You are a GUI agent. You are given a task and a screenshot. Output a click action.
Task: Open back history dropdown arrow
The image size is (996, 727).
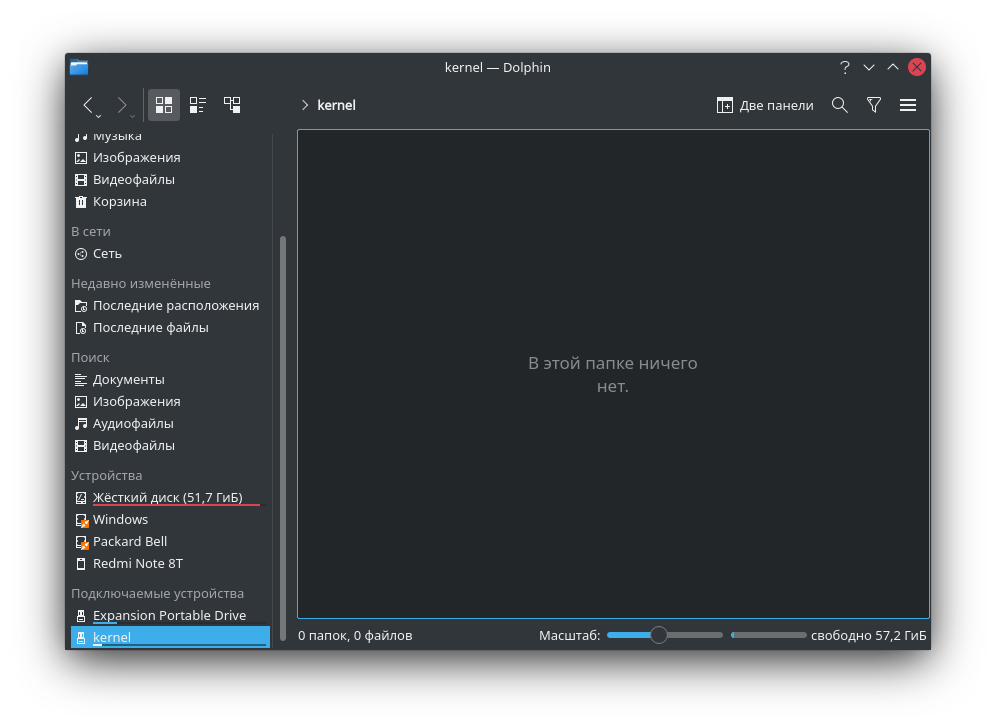tap(99, 116)
